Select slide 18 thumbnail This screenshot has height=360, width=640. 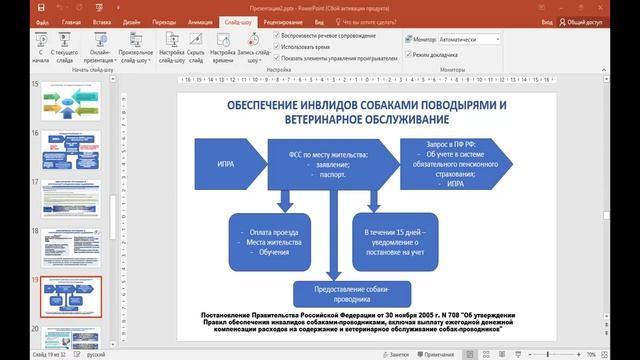tap(71, 248)
